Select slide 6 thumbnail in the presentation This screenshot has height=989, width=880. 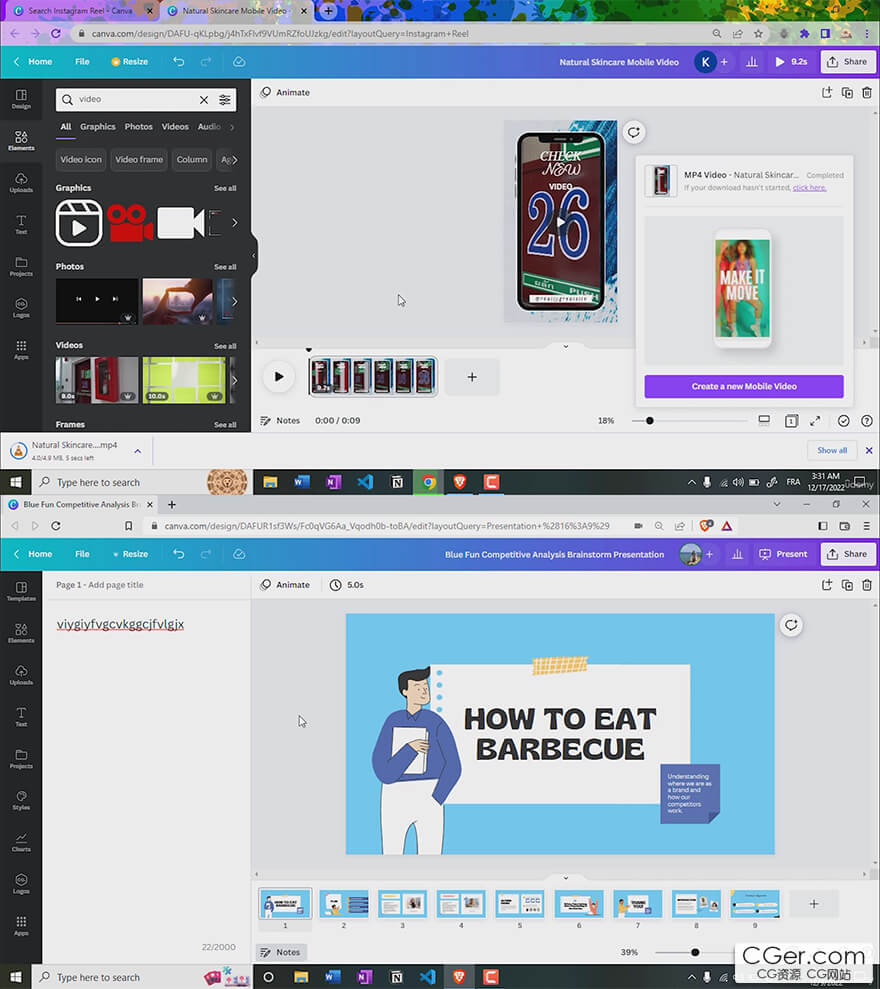coord(579,904)
